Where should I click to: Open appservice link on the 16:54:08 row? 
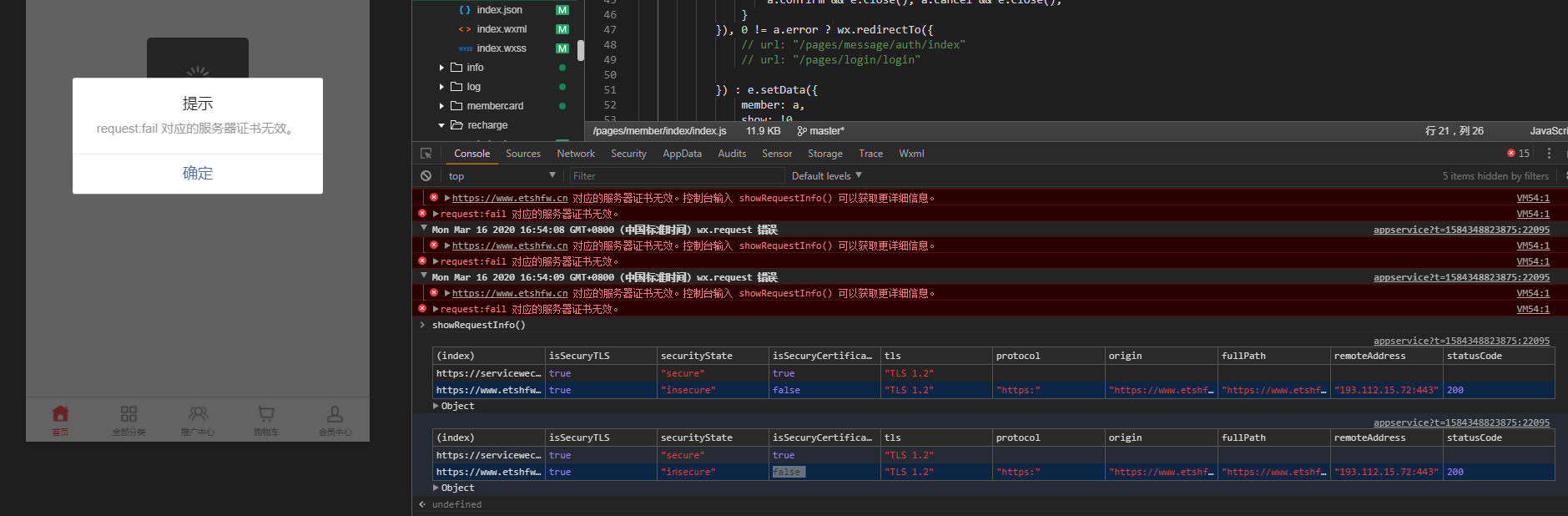(1461, 230)
